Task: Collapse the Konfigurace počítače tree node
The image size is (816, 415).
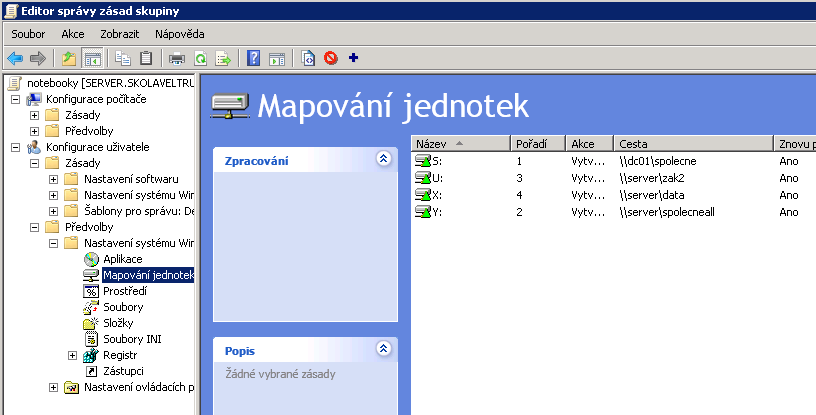Action: pyautogui.click(x=15, y=99)
